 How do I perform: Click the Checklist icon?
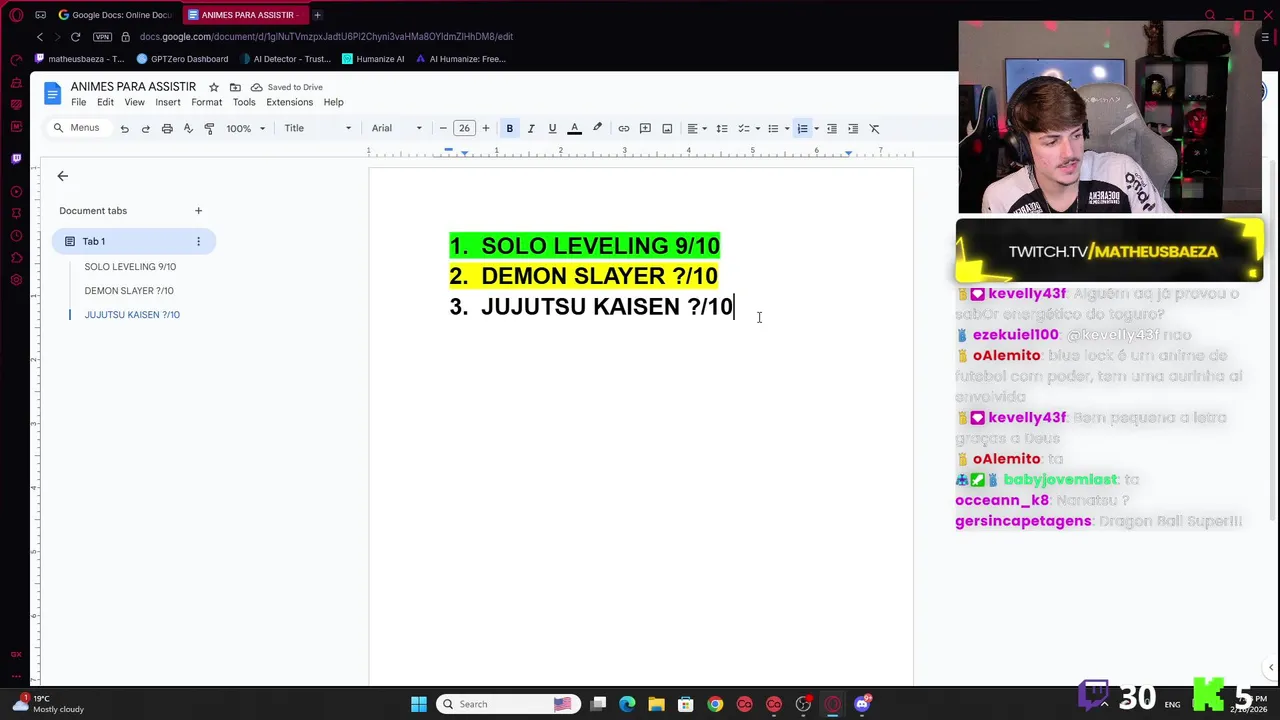point(744,128)
